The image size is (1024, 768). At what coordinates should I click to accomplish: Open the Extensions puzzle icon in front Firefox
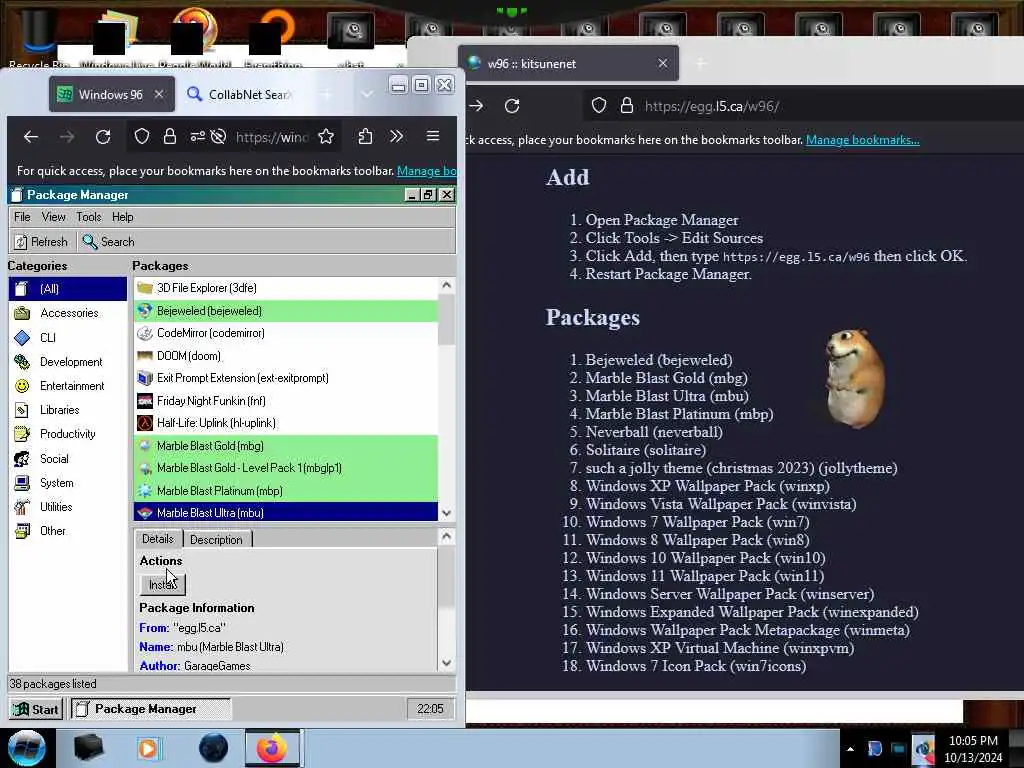[x=365, y=136]
